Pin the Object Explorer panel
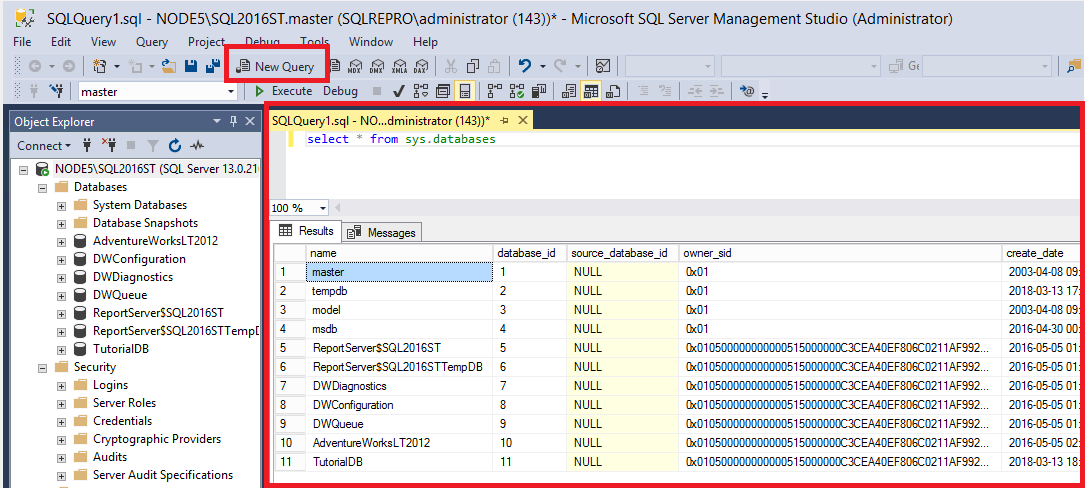 [234, 121]
